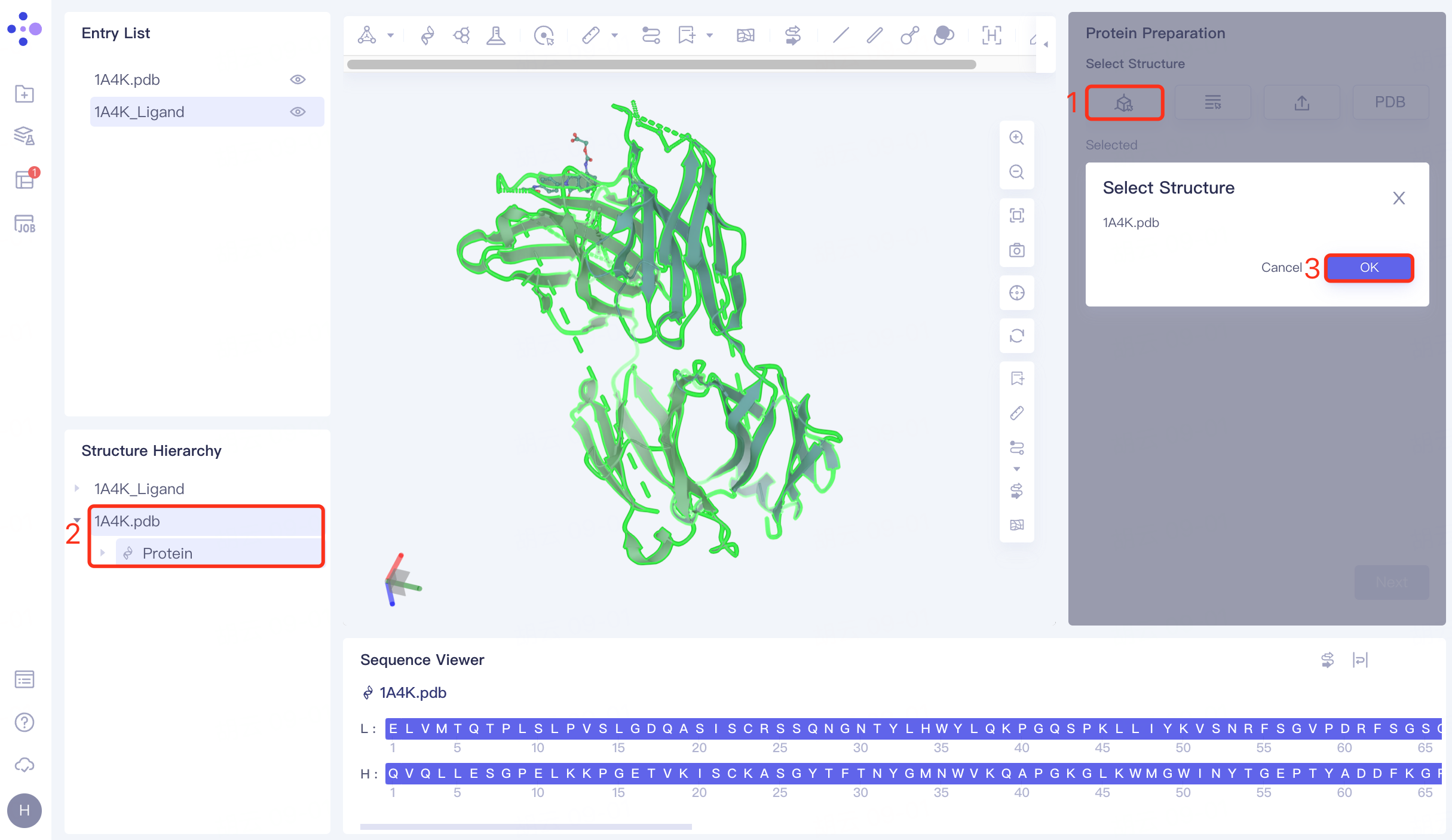
Task: Expand the Protein node under 1A4K.pdb
Action: pyautogui.click(x=103, y=553)
